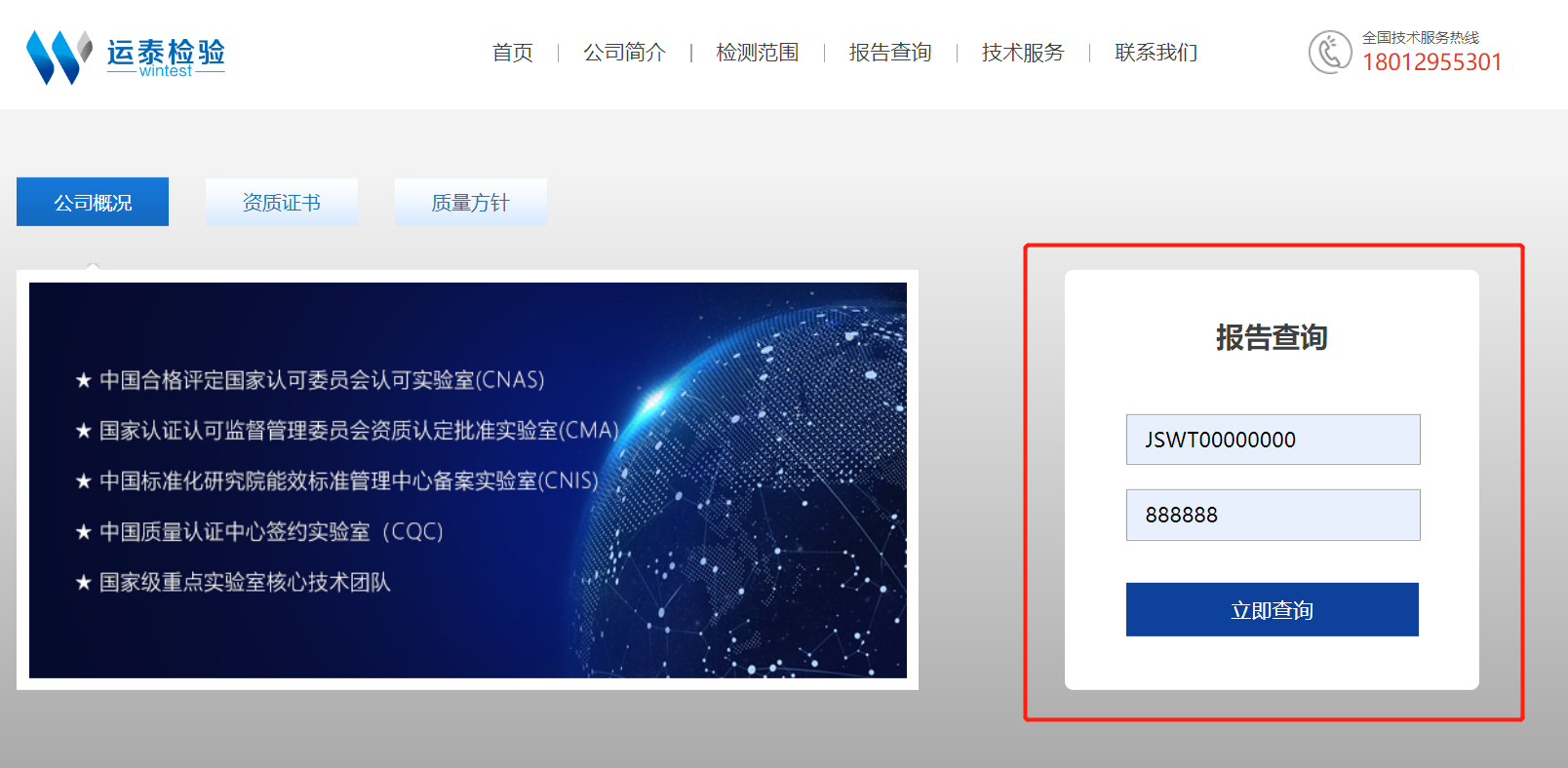Select 报告查询 in the top navigation
The height and width of the screenshot is (768, 1568).
click(x=889, y=53)
